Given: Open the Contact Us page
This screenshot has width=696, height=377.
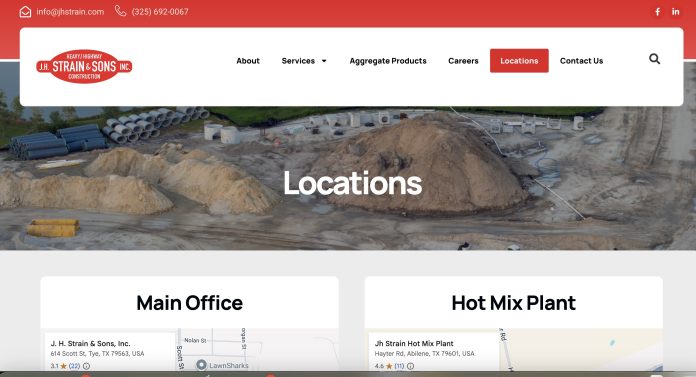Looking at the screenshot, I should click(581, 61).
